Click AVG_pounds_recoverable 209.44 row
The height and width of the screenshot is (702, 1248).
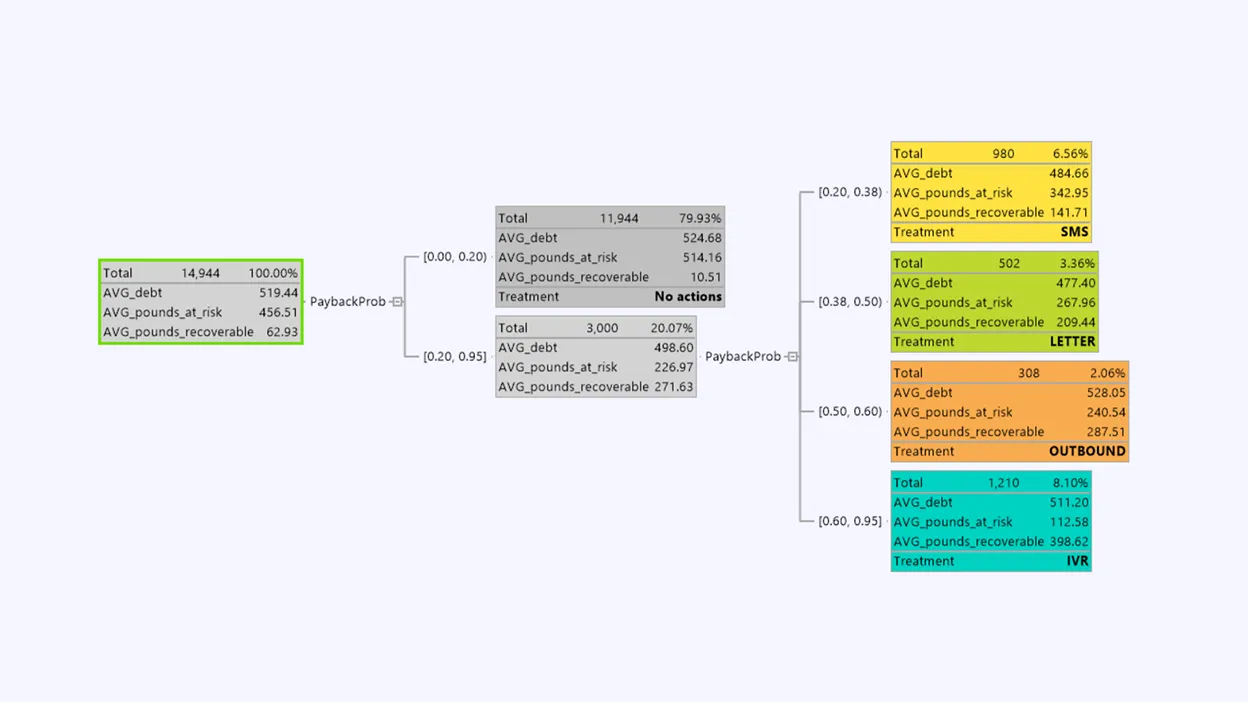[x=995, y=322]
